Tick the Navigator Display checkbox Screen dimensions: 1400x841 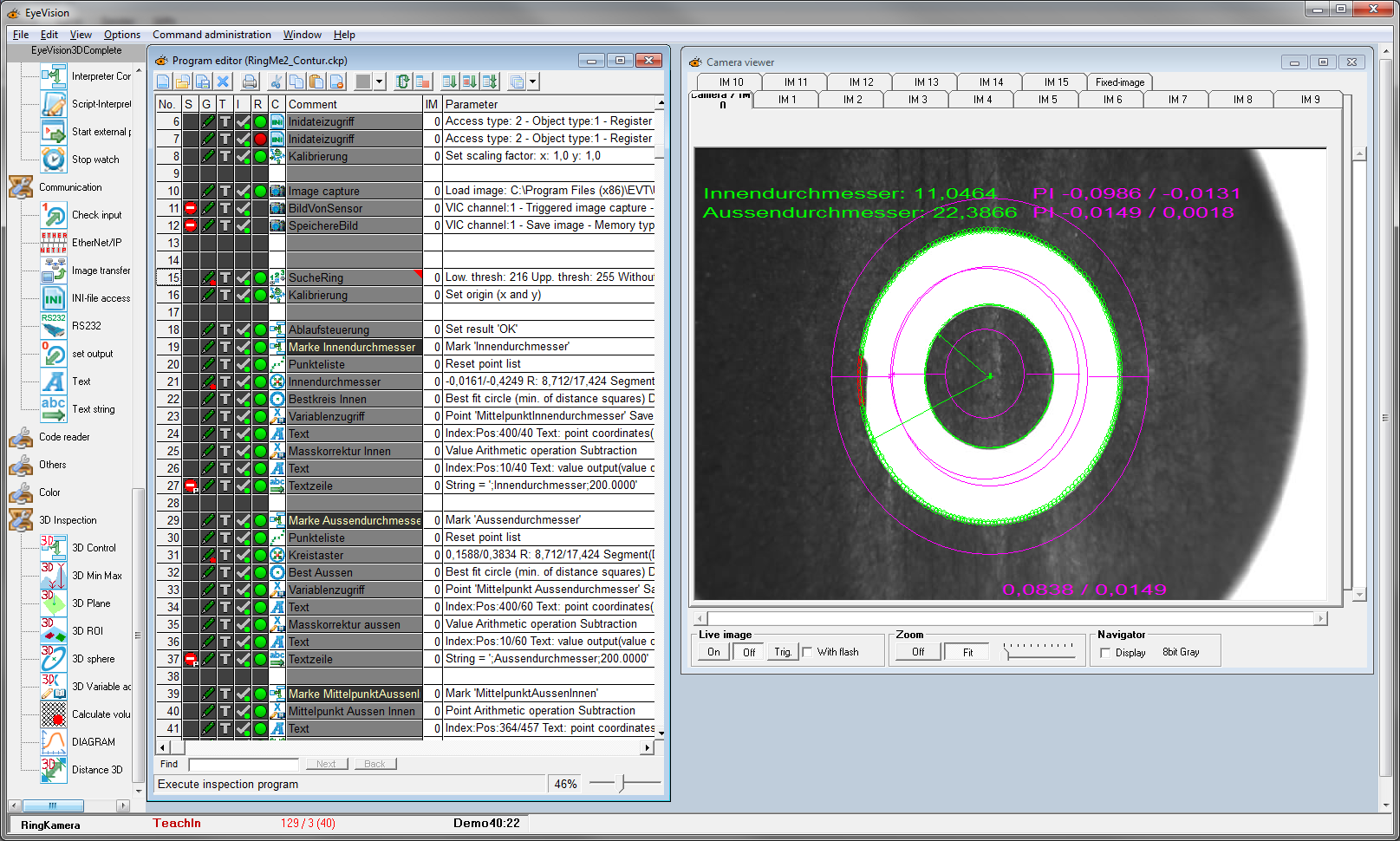(1105, 653)
